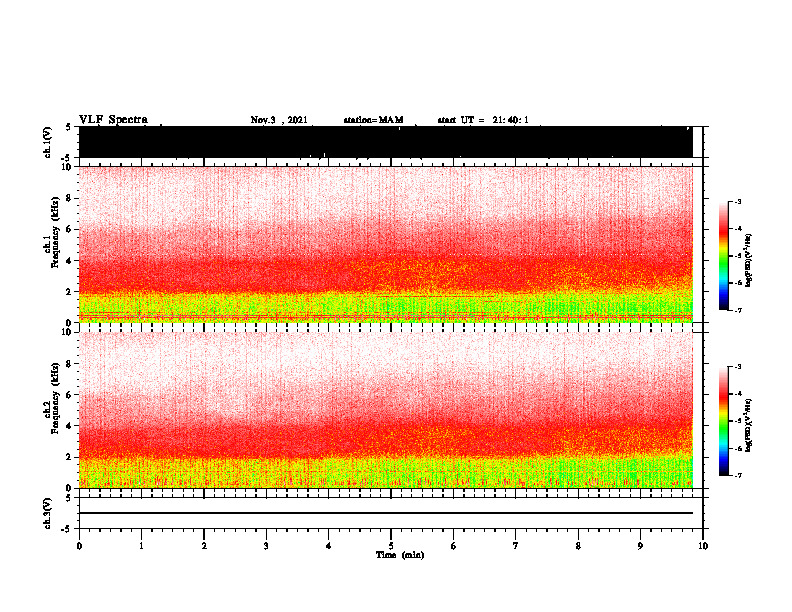This screenshot has width=792, height=612.
Task: Click the "VLF Spectra" plot title
Action: [x=113, y=120]
